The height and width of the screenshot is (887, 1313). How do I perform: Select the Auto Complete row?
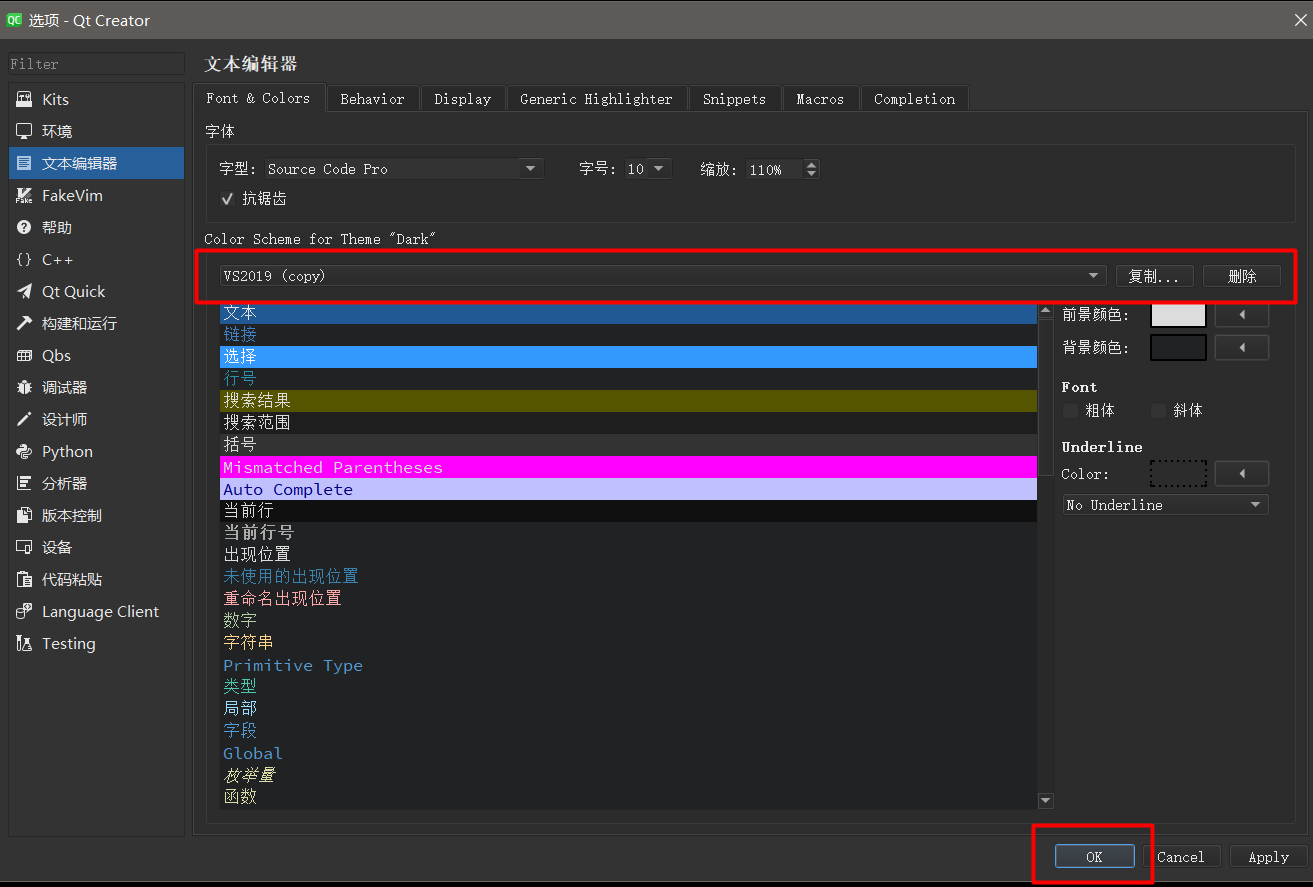click(x=628, y=489)
